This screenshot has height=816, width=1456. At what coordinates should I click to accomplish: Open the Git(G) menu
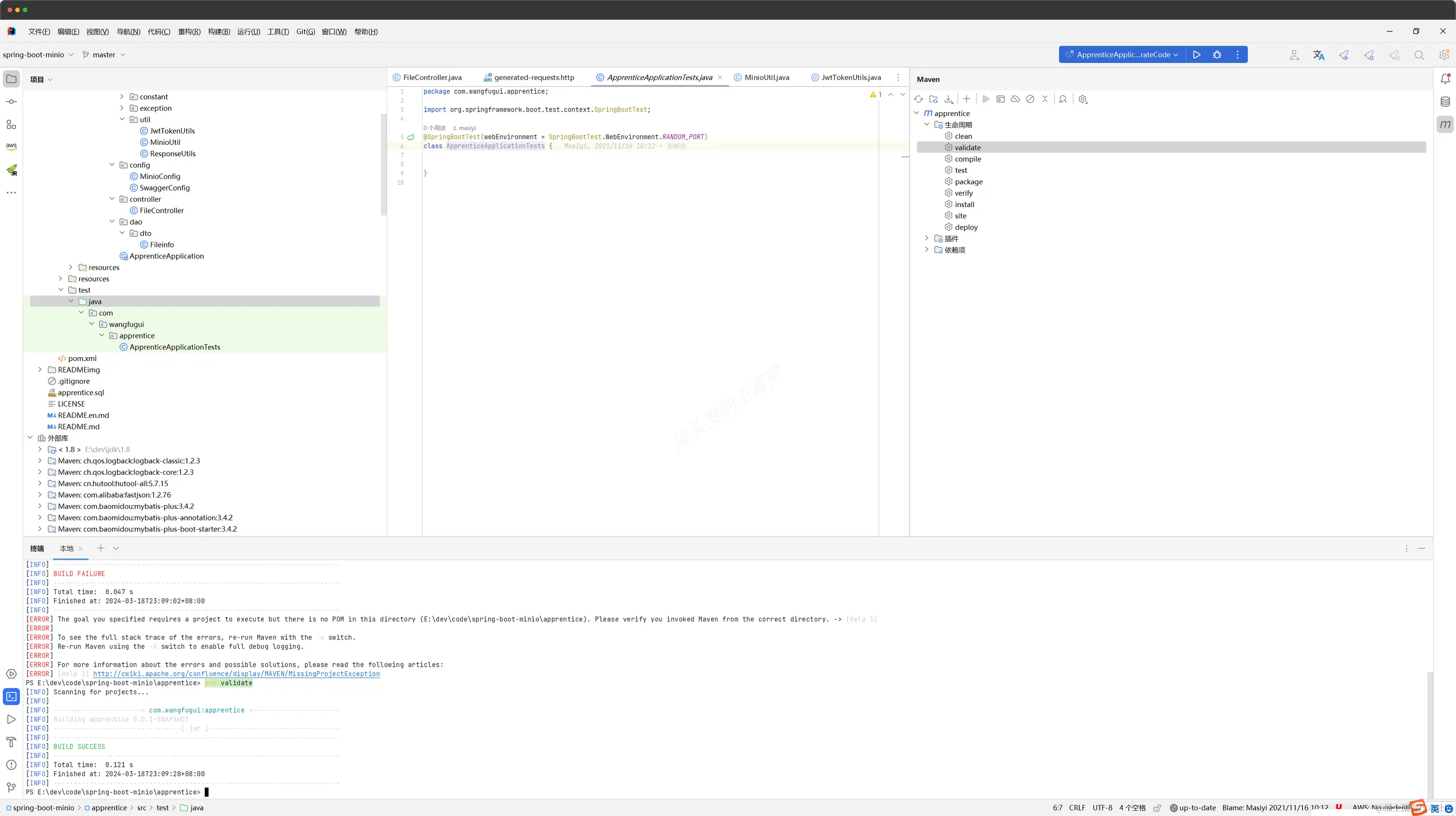pos(305,32)
